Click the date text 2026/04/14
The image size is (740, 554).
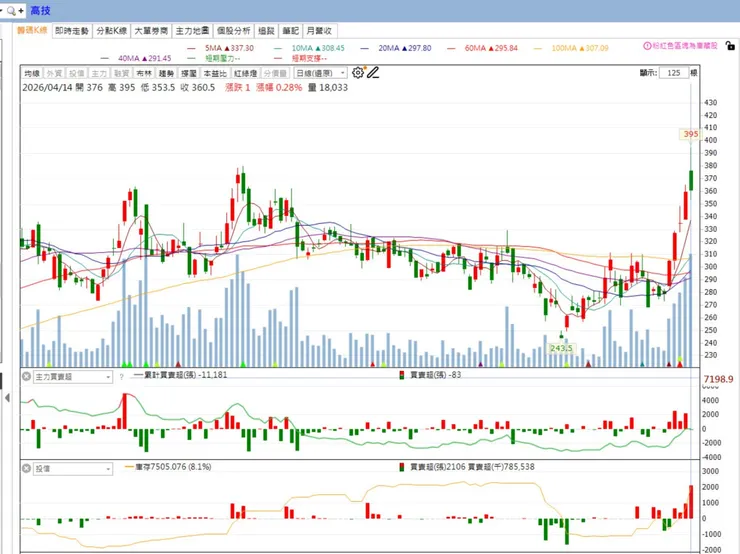point(47,87)
